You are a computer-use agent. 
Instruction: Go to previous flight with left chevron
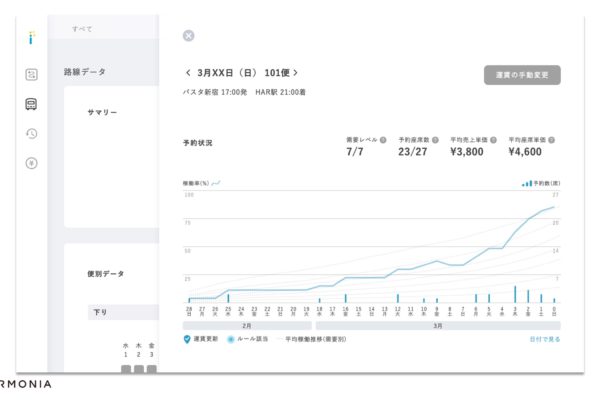coord(188,73)
